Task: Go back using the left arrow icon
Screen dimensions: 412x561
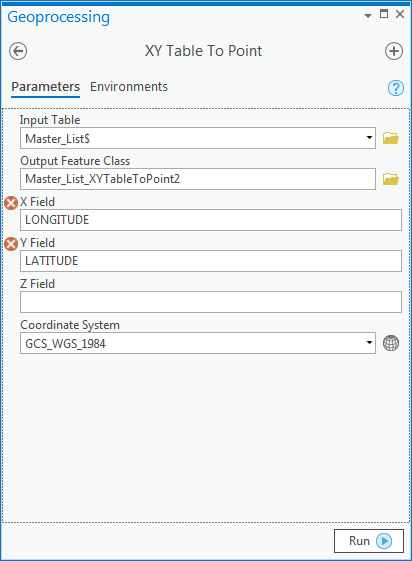Action: tap(18, 51)
